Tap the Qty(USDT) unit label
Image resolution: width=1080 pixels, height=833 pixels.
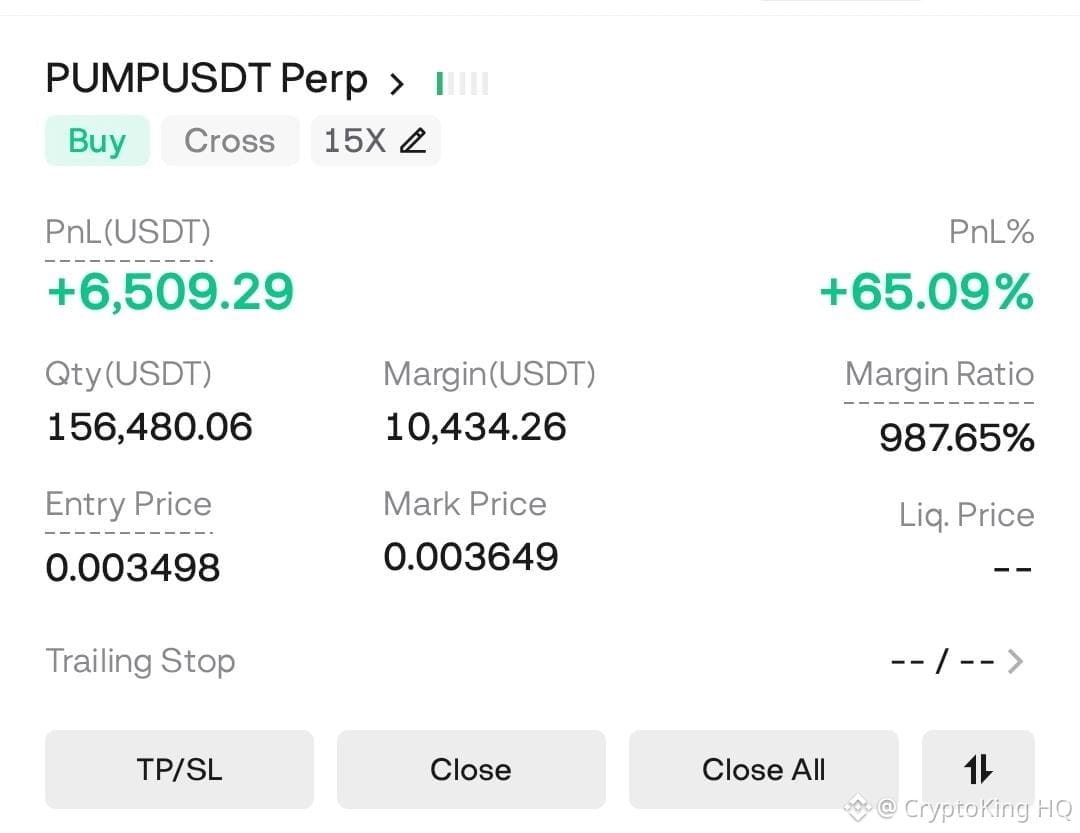click(128, 374)
